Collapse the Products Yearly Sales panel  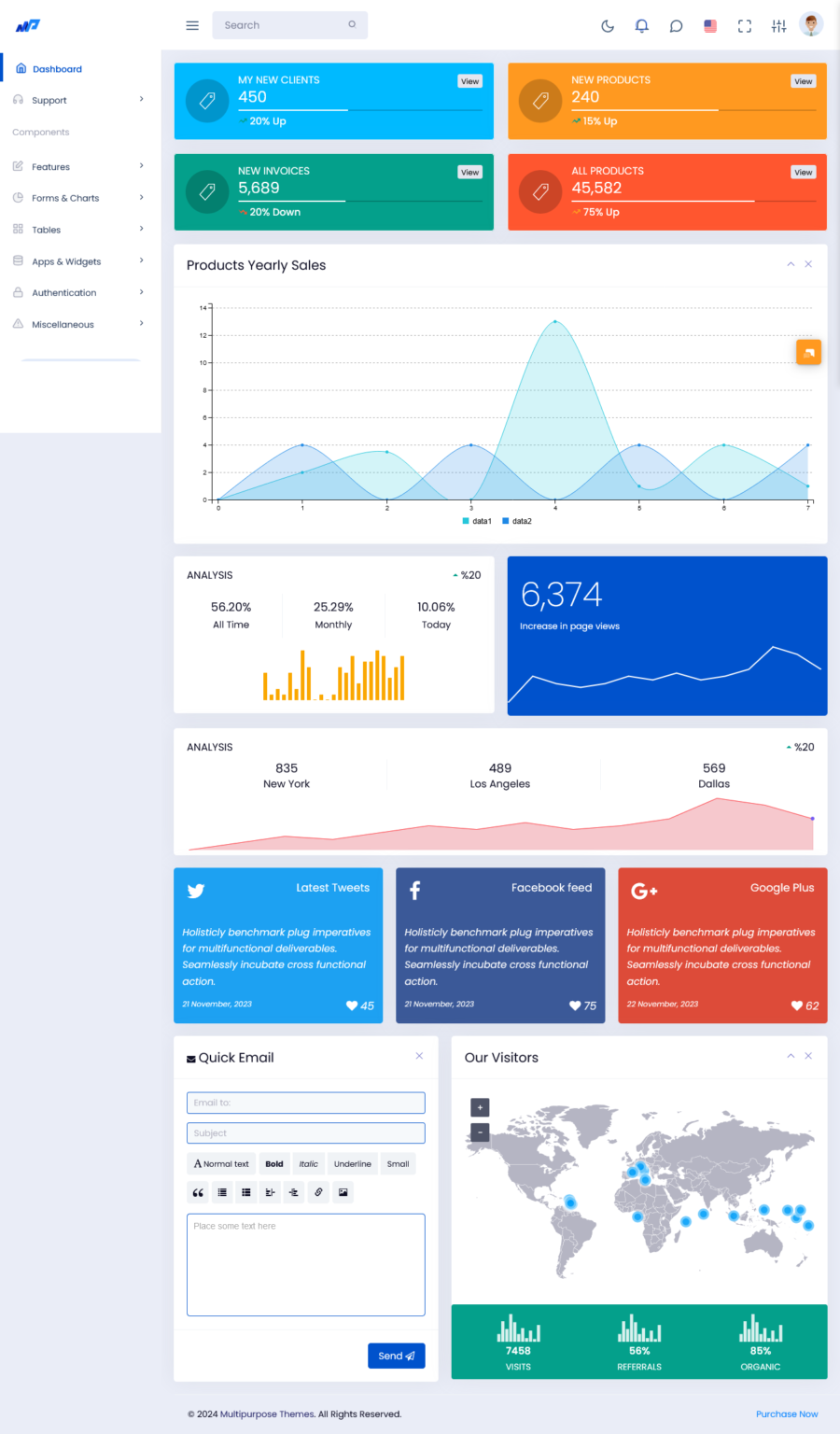pyautogui.click(x=791, y=264)
